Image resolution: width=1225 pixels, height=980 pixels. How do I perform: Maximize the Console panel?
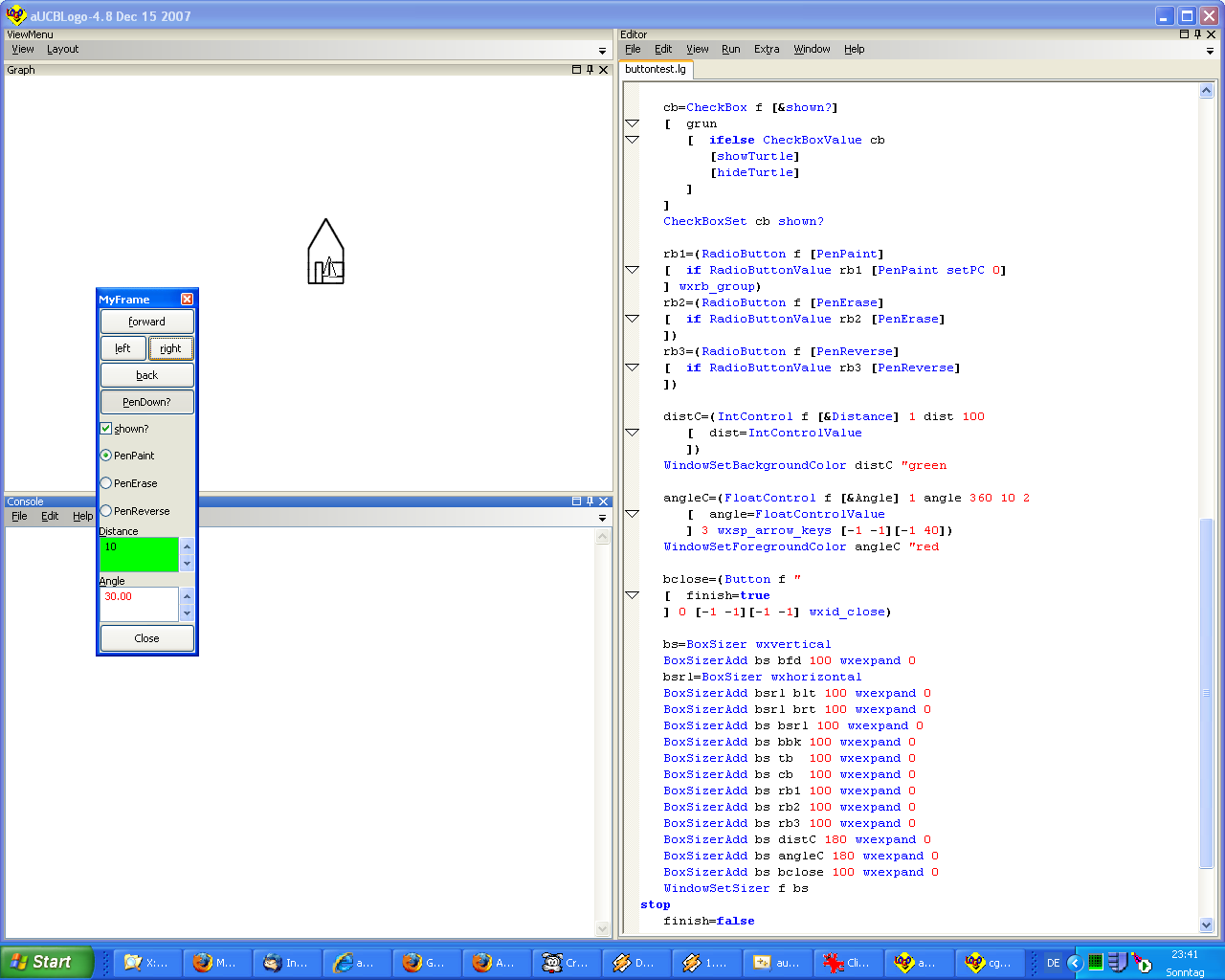pyautogui.click(x=576, y=501)
